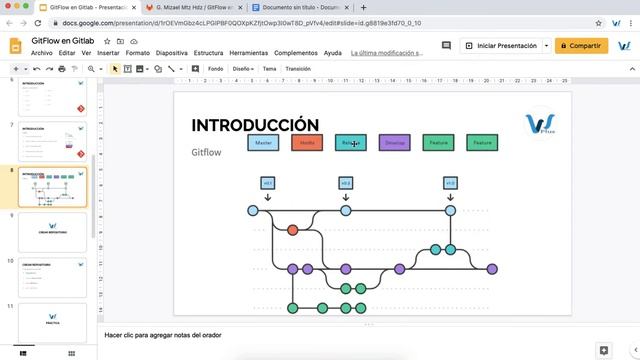Select the cursor select tool
640x360 pixels.
click(x=115, y=69)
